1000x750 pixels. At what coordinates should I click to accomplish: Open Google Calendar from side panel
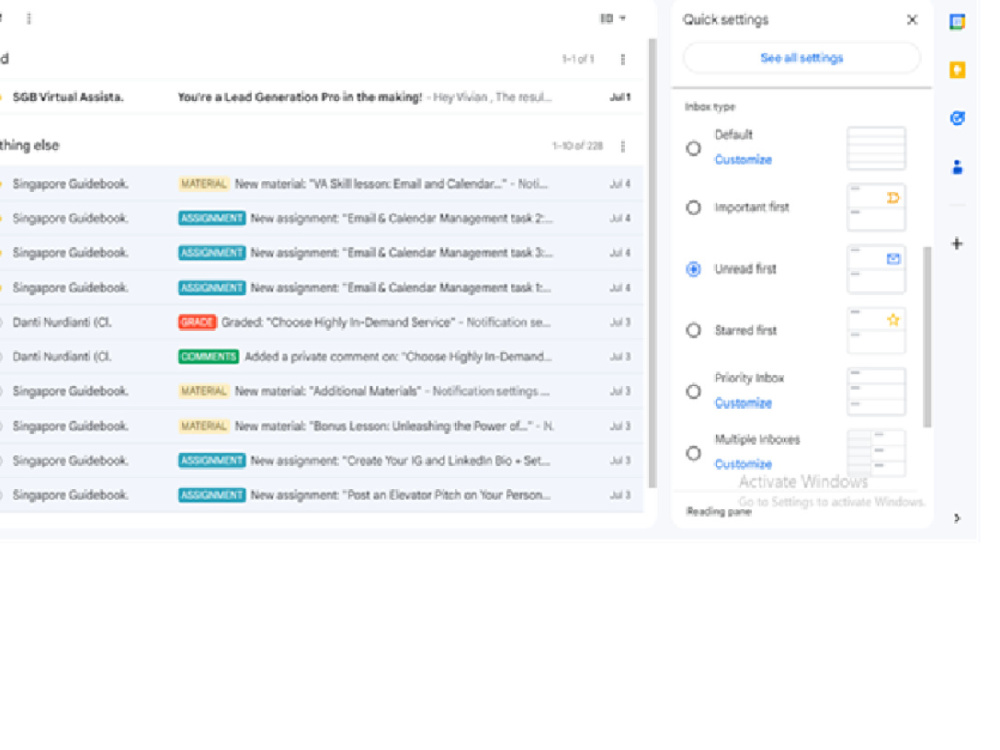[957, 22]
